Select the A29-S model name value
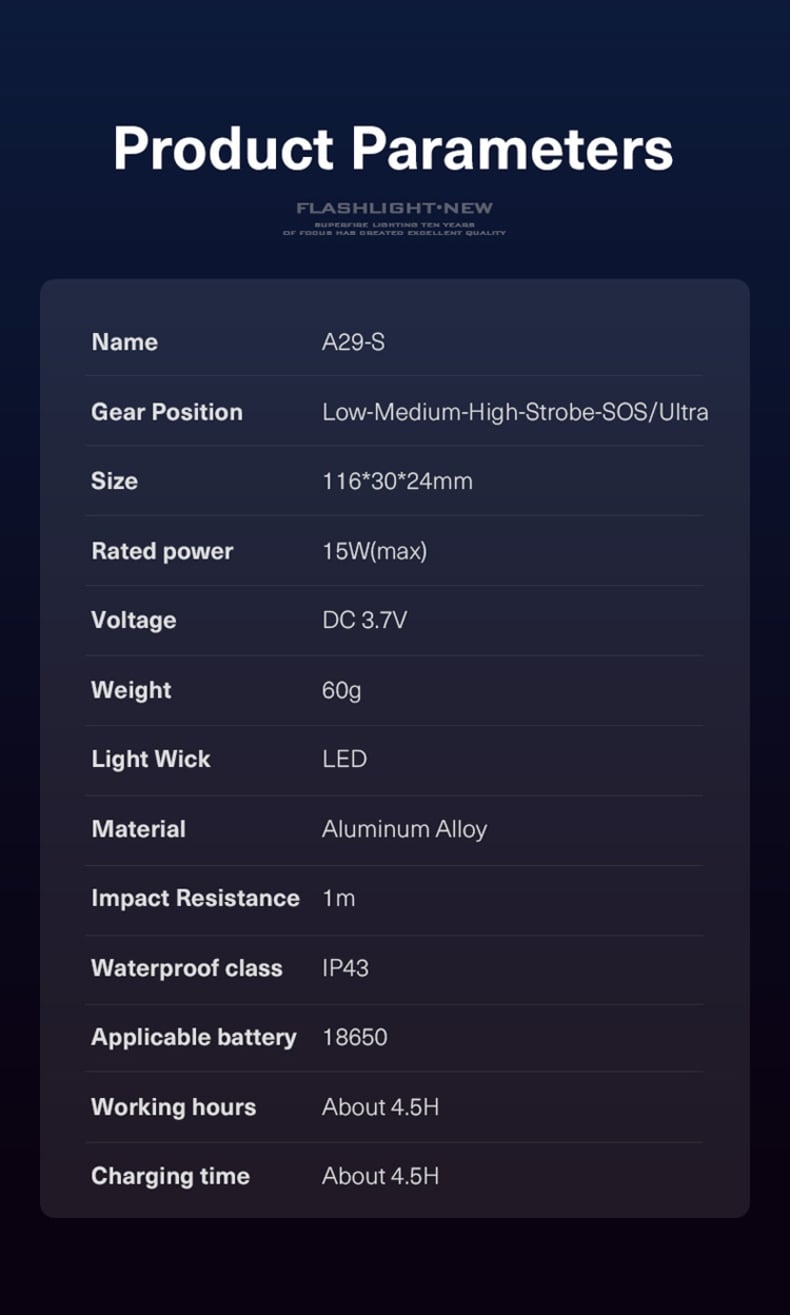This screenshot has width=790, height=1315. click(x=353, y=342)
